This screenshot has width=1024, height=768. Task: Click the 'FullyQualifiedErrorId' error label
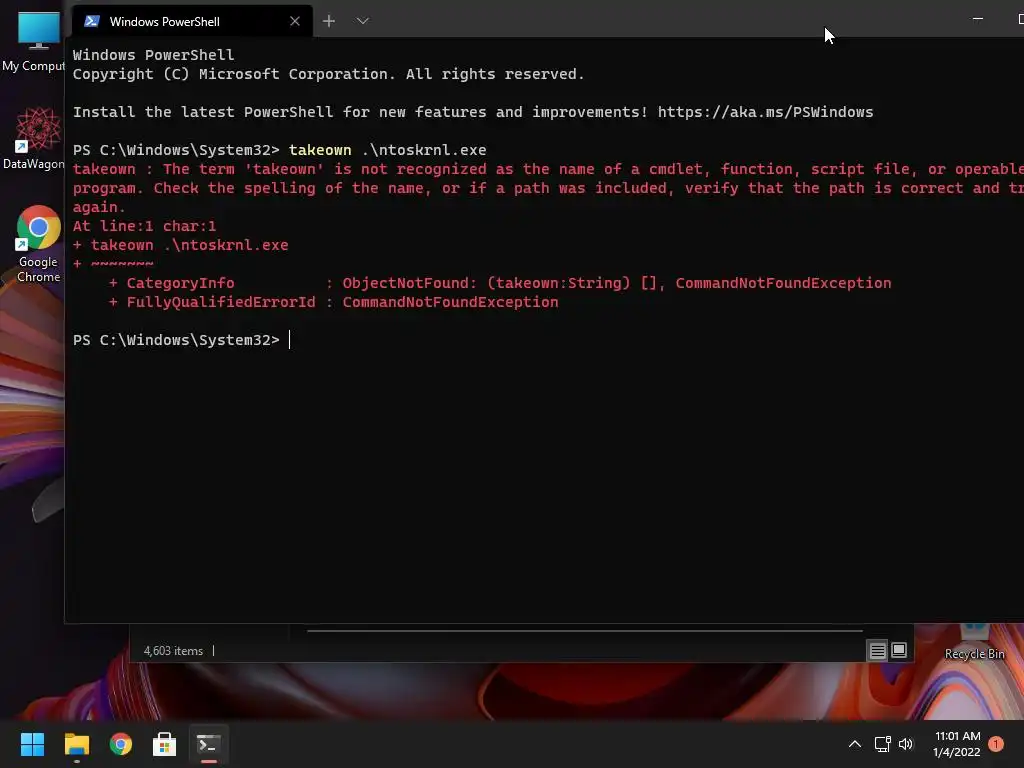[x=221, y=302]
